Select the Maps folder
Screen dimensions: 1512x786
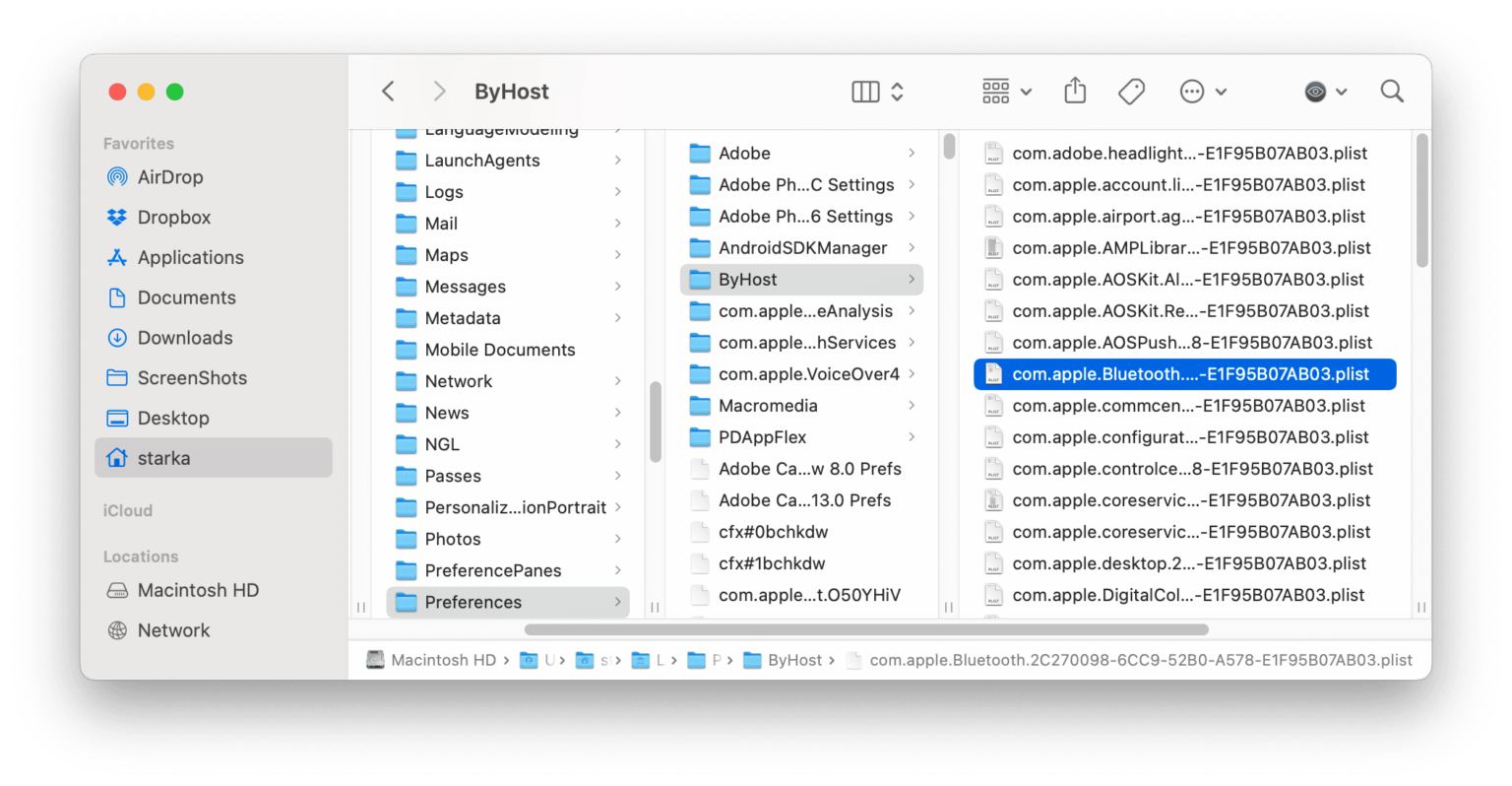(508, 255)
